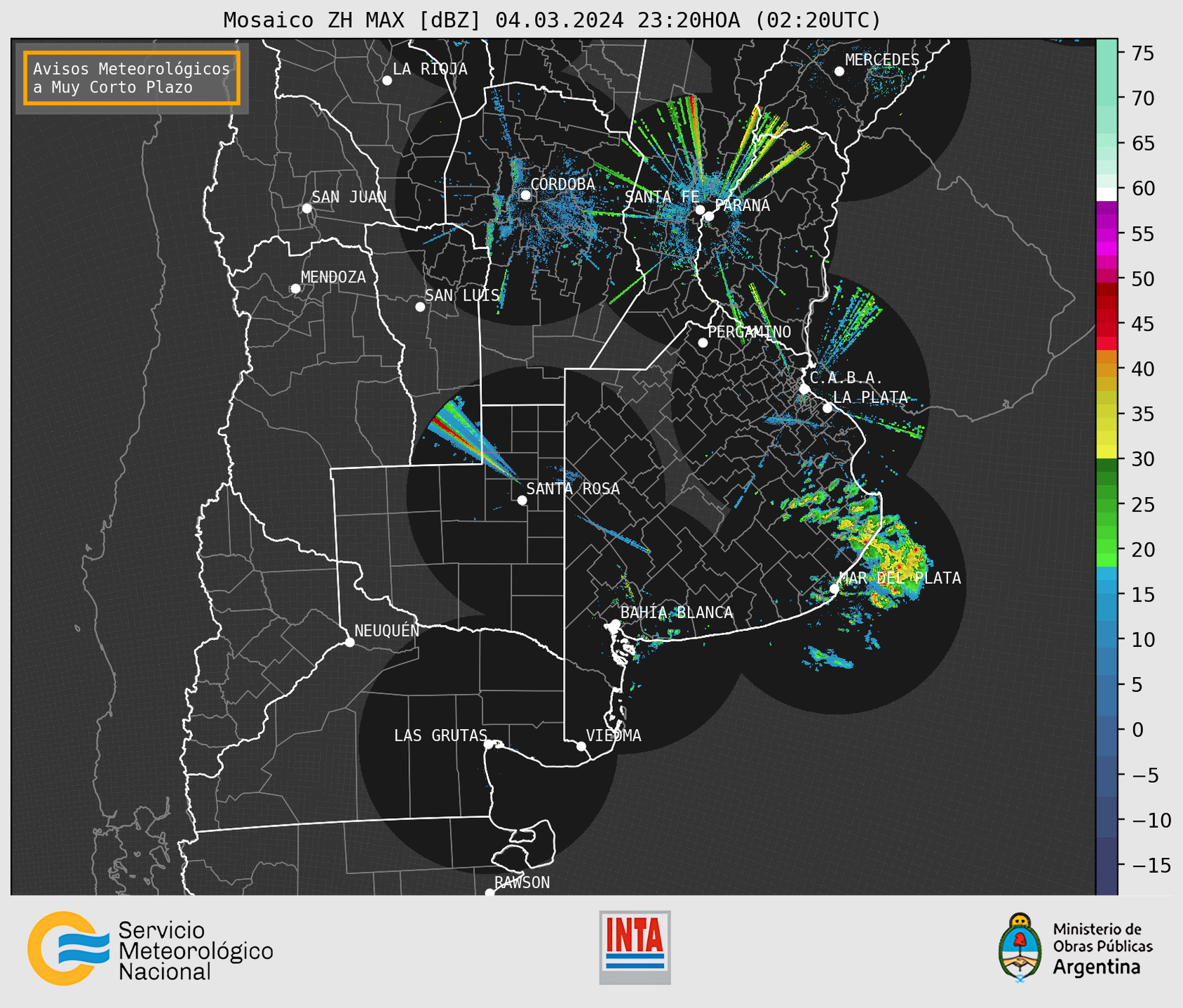Click the VIEDMA city marker dot

tap(581, 747)
